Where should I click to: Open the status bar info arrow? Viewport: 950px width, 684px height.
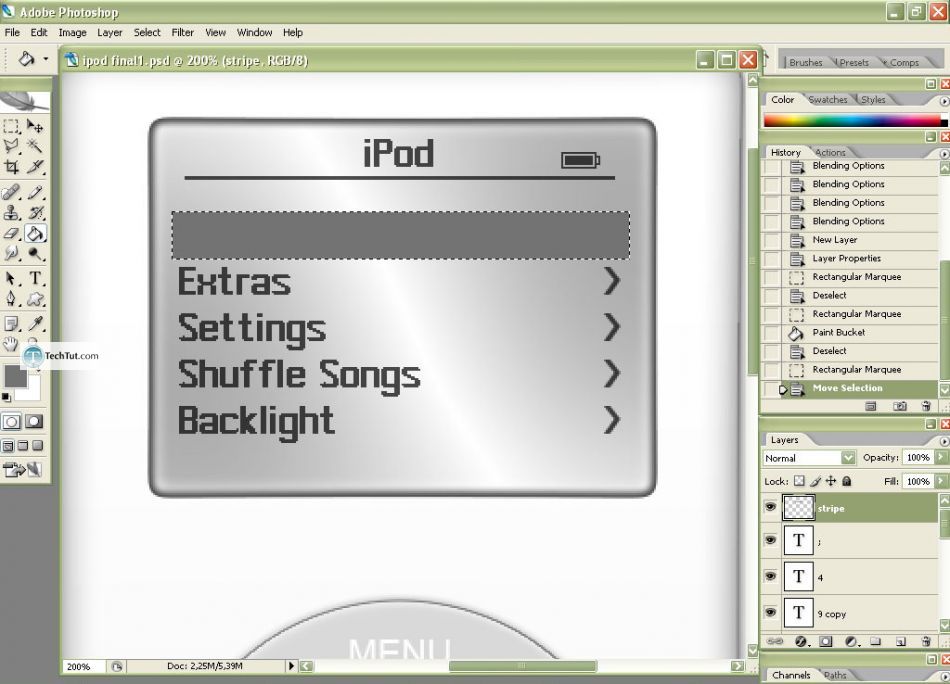pyautogui.click(x=291, y=666)
